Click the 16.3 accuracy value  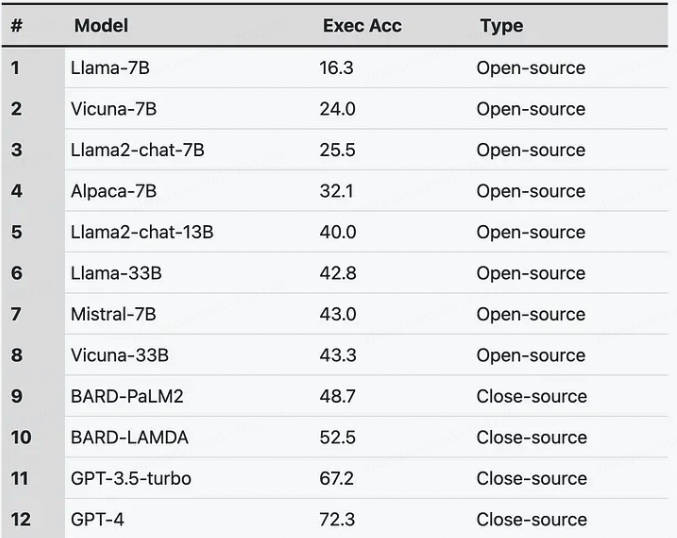336,68
